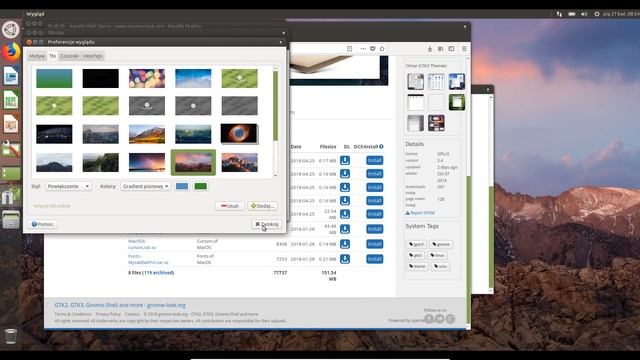Click wallpaper list vertical scrollbar
This screenshot has height=360, width=640.
coord(276,105)
